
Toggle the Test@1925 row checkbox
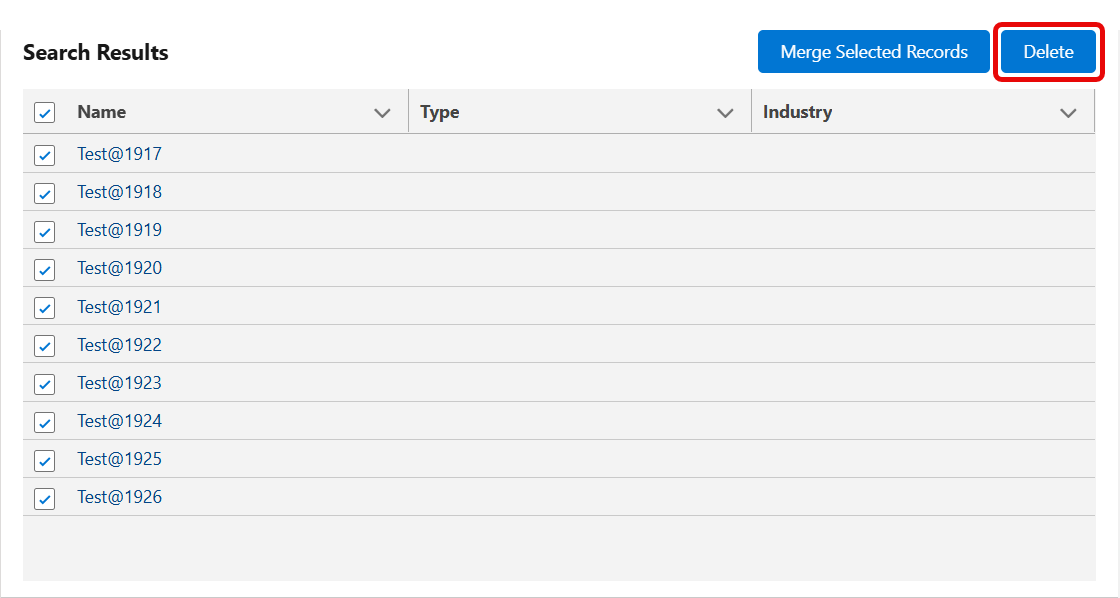pyautogui.click(x=44, y=460)
